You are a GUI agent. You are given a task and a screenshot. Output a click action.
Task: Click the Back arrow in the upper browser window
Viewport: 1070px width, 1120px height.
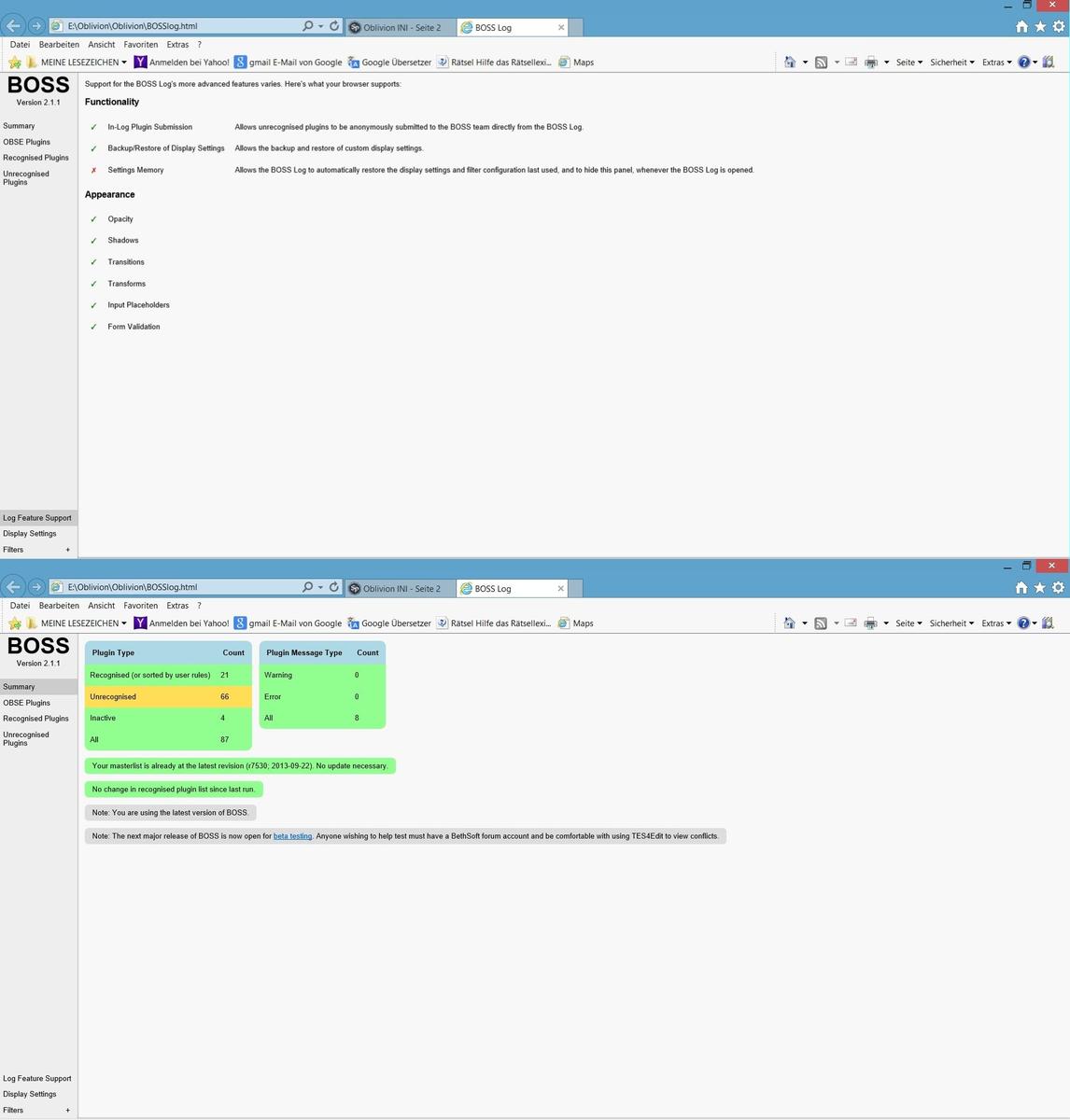point(13,26)
